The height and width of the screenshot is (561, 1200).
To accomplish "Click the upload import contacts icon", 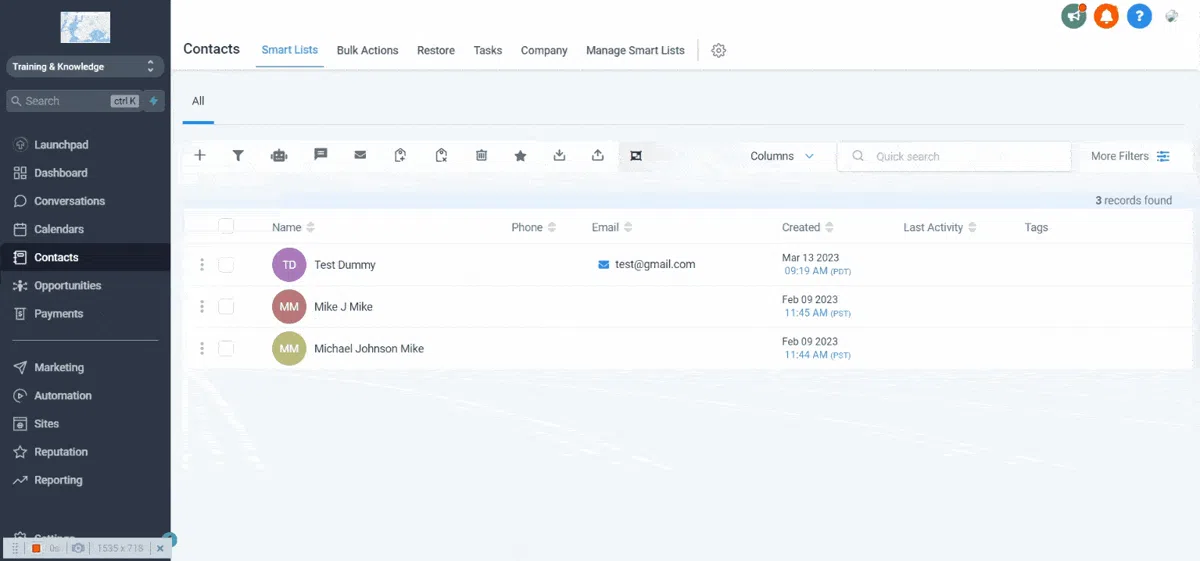I will click(x=598, y=155).
